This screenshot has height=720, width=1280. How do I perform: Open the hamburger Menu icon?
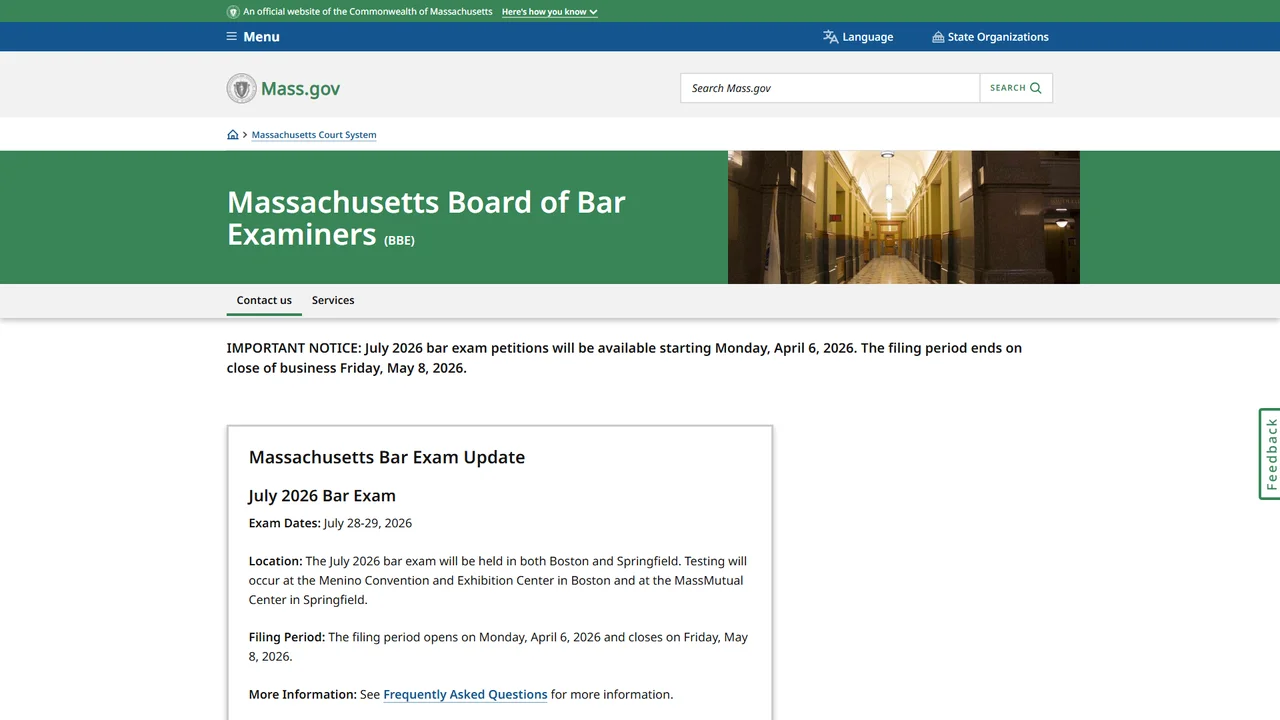tap(232, 37)
